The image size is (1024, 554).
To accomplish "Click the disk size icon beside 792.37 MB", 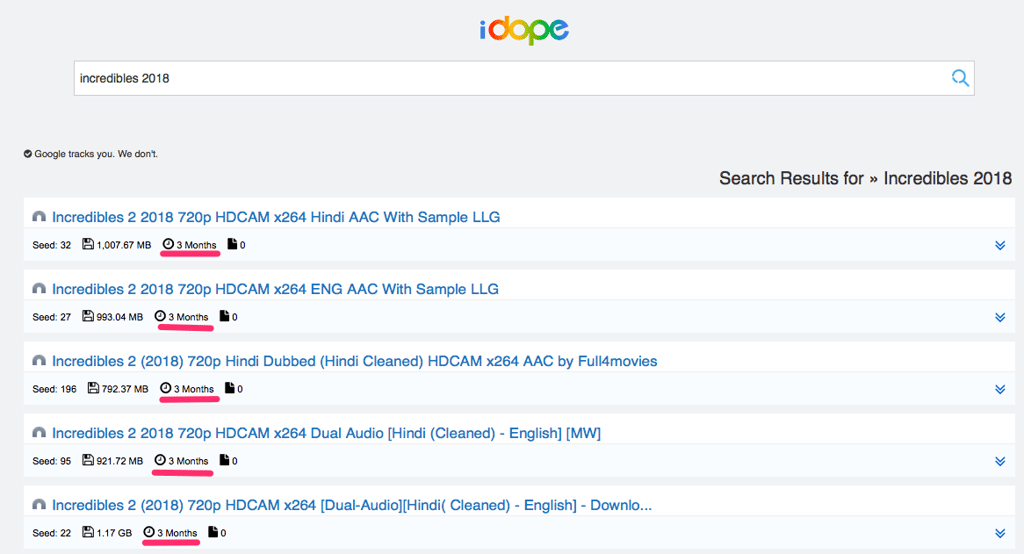I will (x=93, y=388).
